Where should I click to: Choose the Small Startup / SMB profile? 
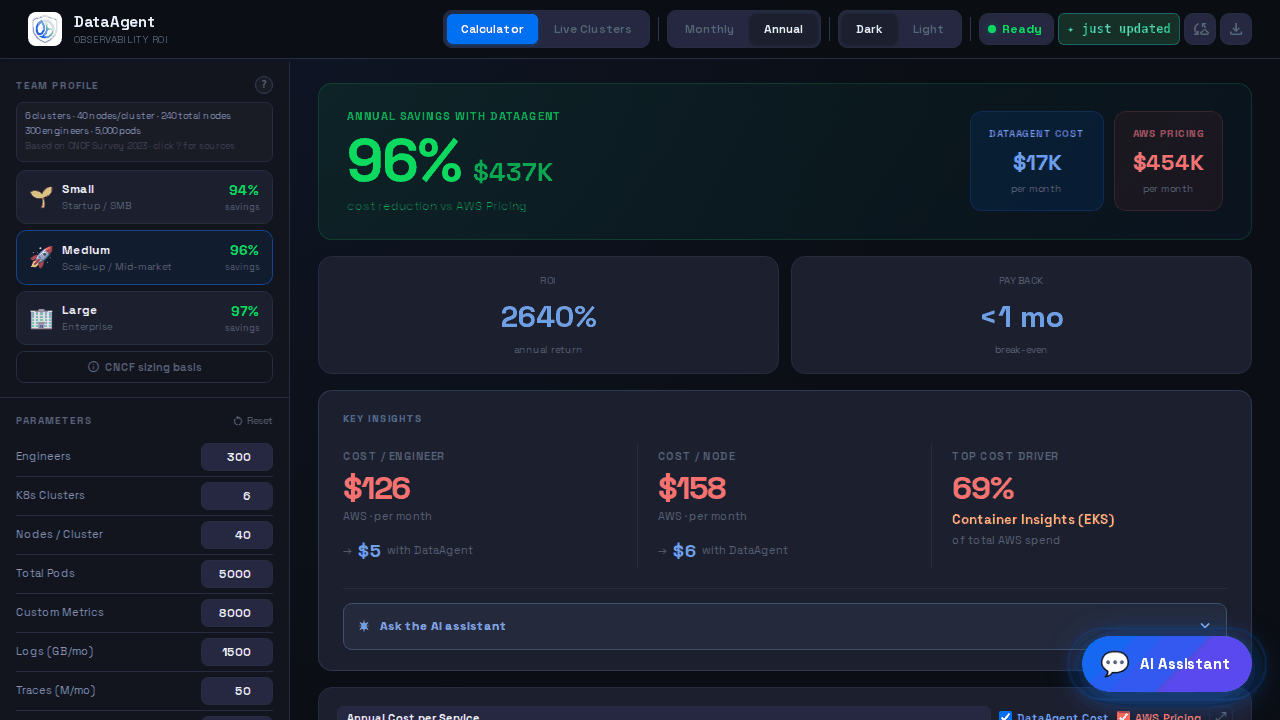[x=144, y=196]
